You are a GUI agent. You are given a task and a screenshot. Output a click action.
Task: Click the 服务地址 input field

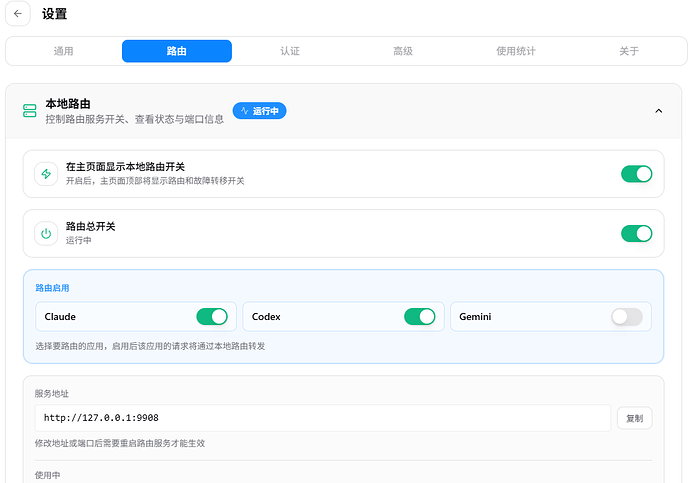323,418
